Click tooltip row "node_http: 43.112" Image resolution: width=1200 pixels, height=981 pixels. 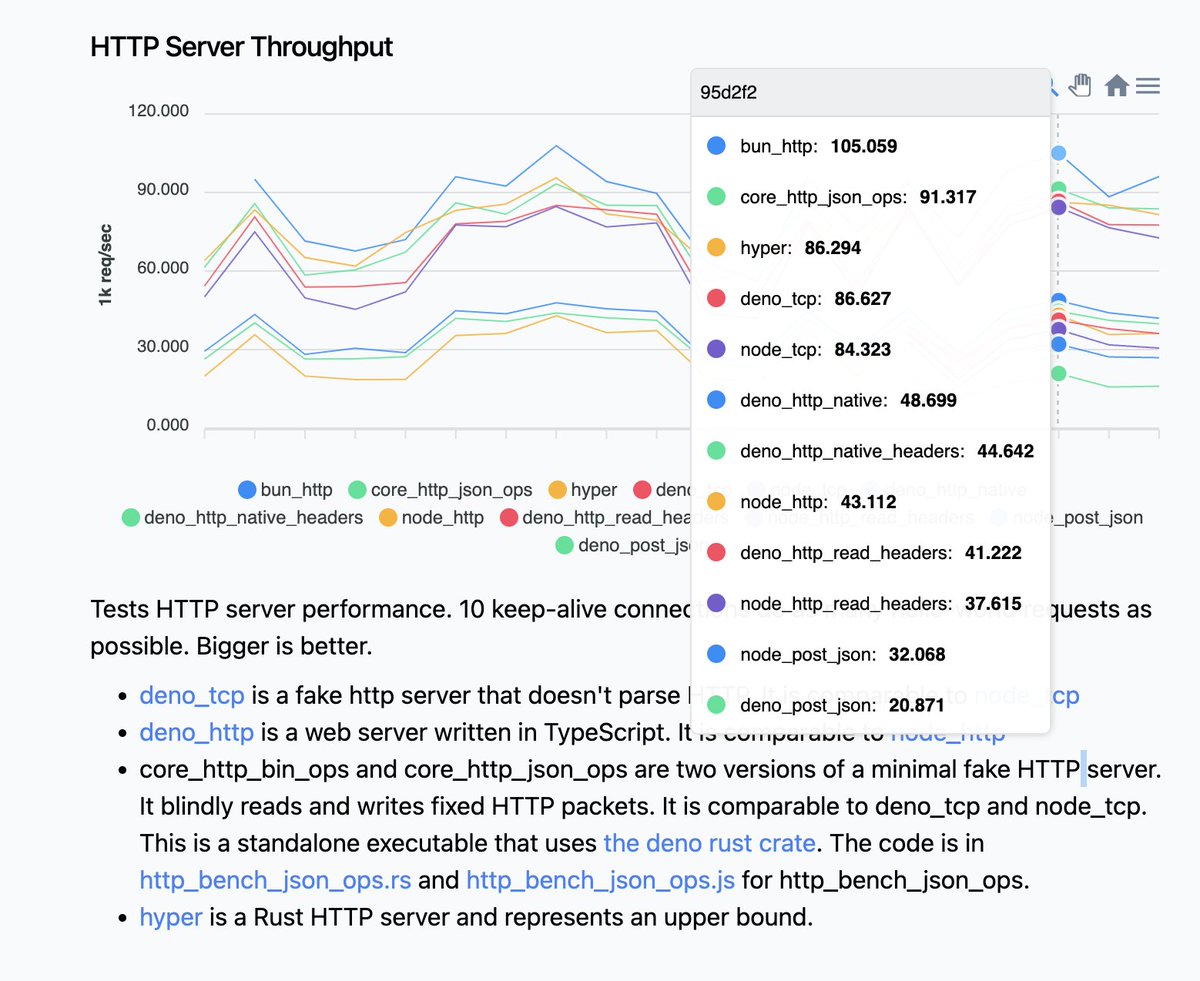870,502
